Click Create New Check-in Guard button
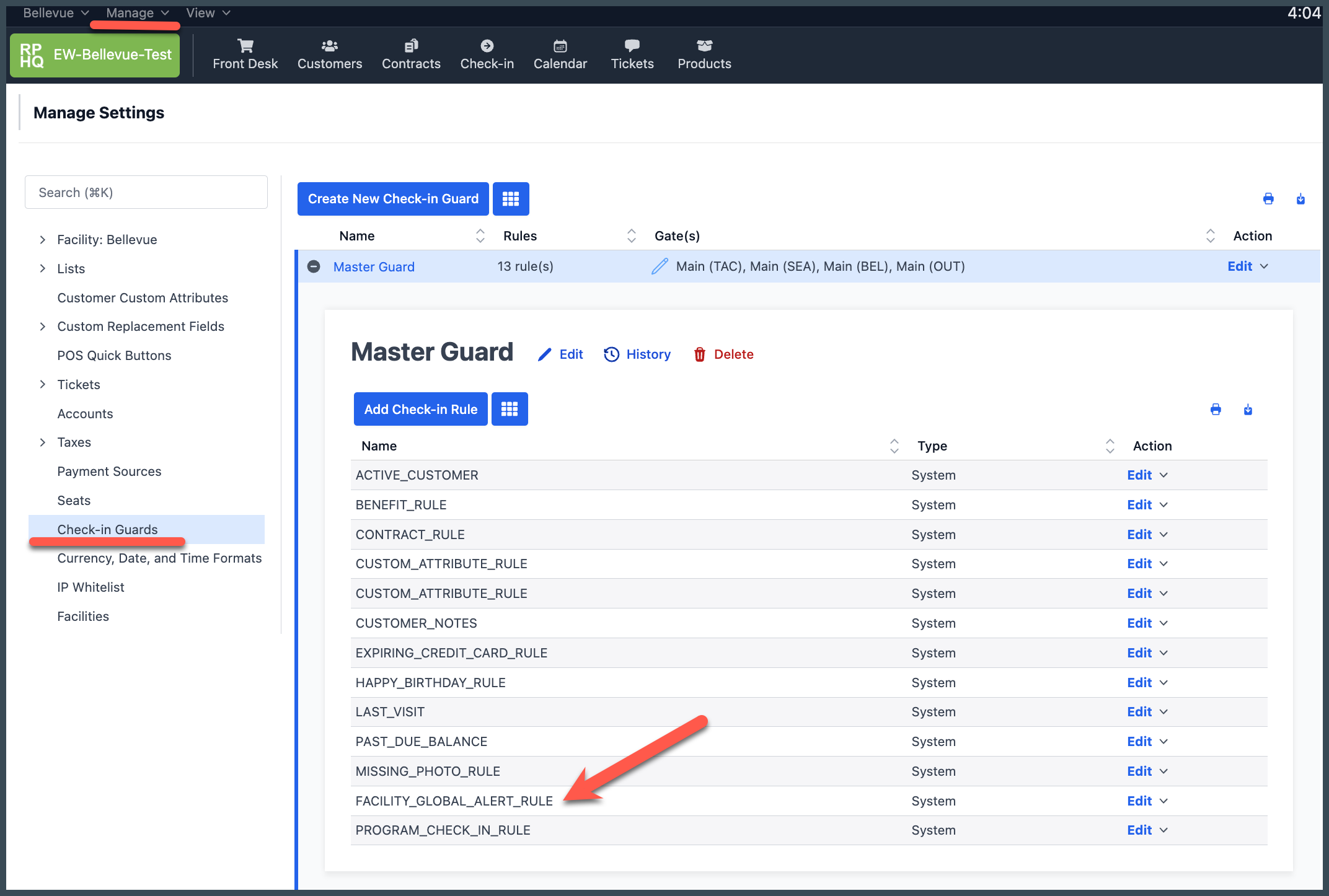The width and height of the screenshot is (1329, 896). tap(393, 199)
